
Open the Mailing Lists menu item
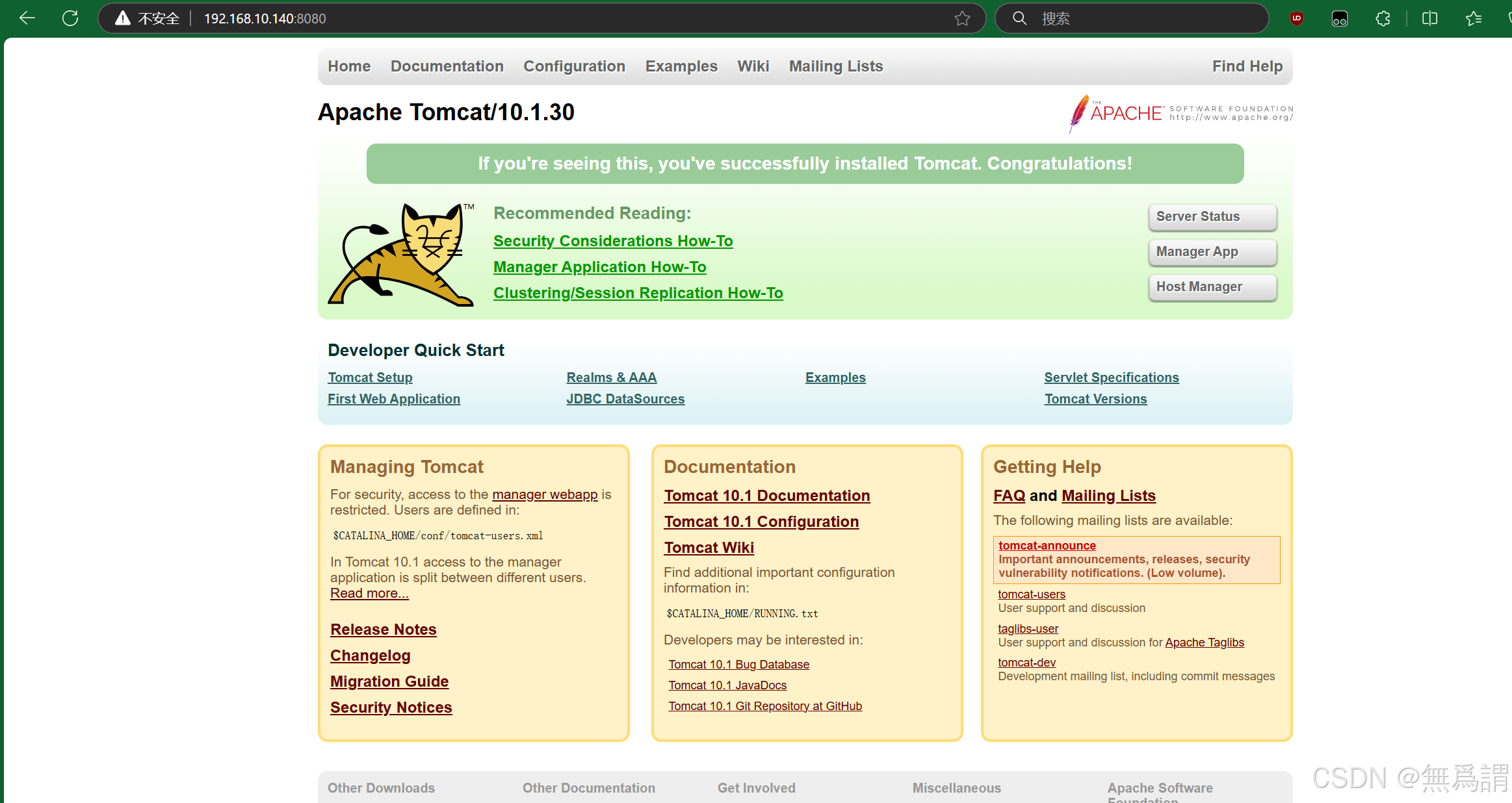[836, 66]
